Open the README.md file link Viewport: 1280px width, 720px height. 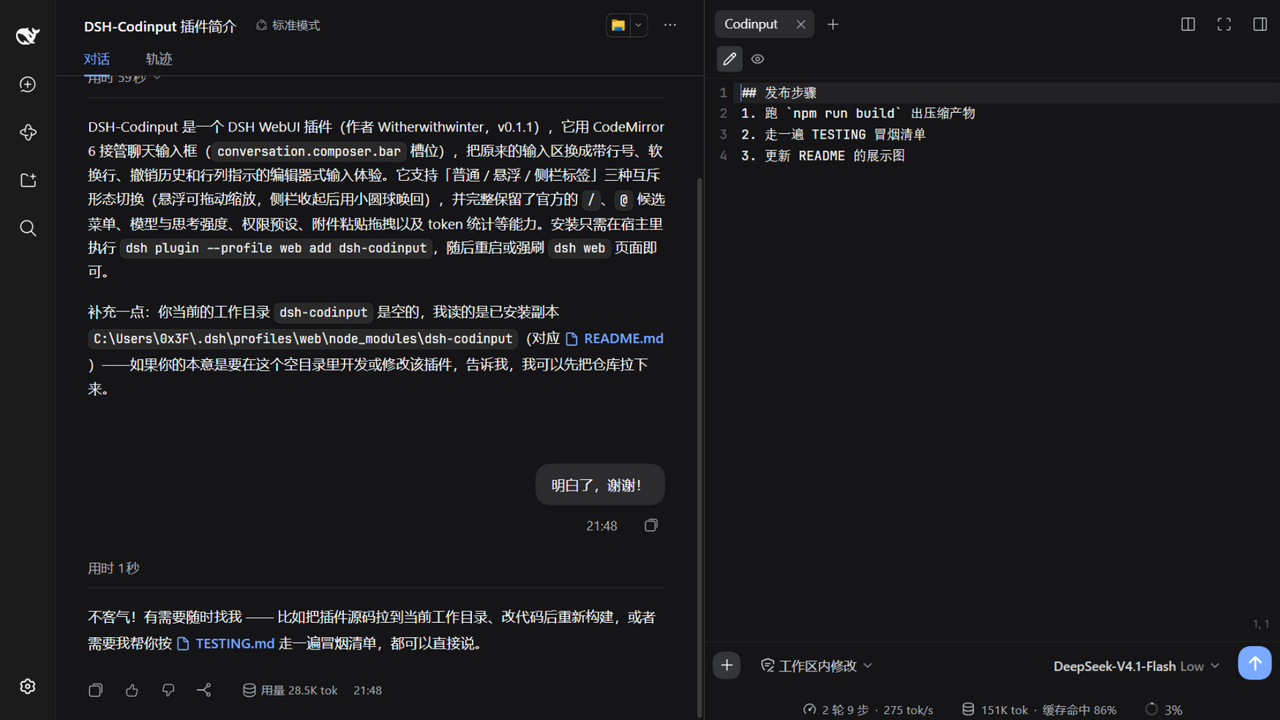coord(614,338)
